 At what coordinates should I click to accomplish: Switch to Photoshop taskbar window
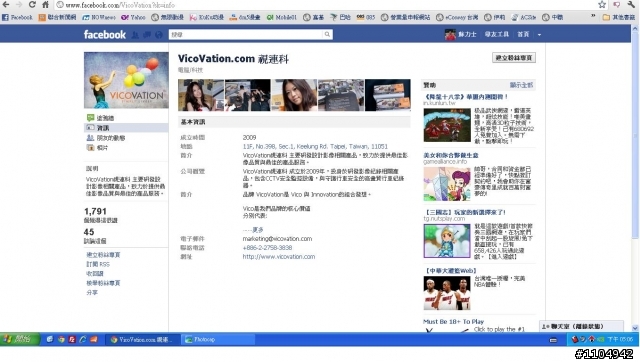[218, 339]
